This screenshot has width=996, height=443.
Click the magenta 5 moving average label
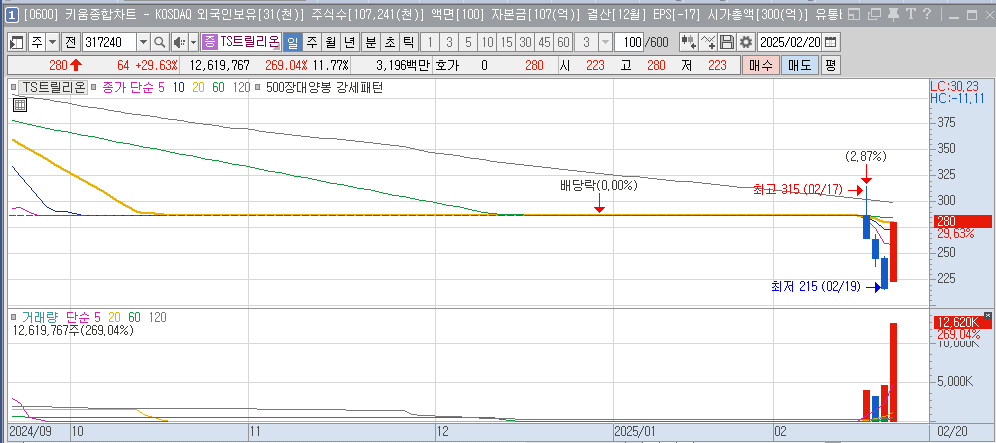[x=161, y=88]
